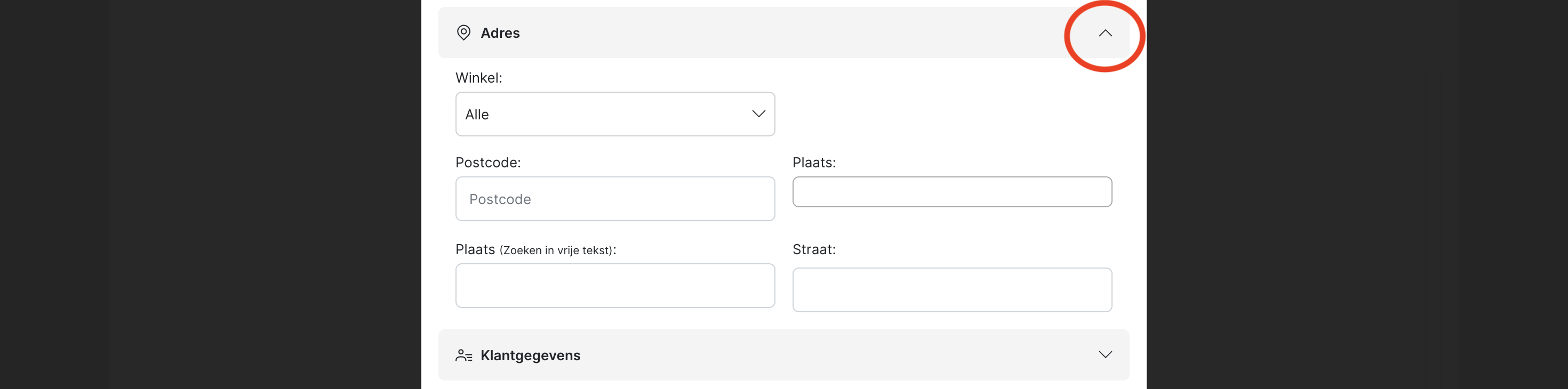Click the Adres section title text

[x=500, y=34]
